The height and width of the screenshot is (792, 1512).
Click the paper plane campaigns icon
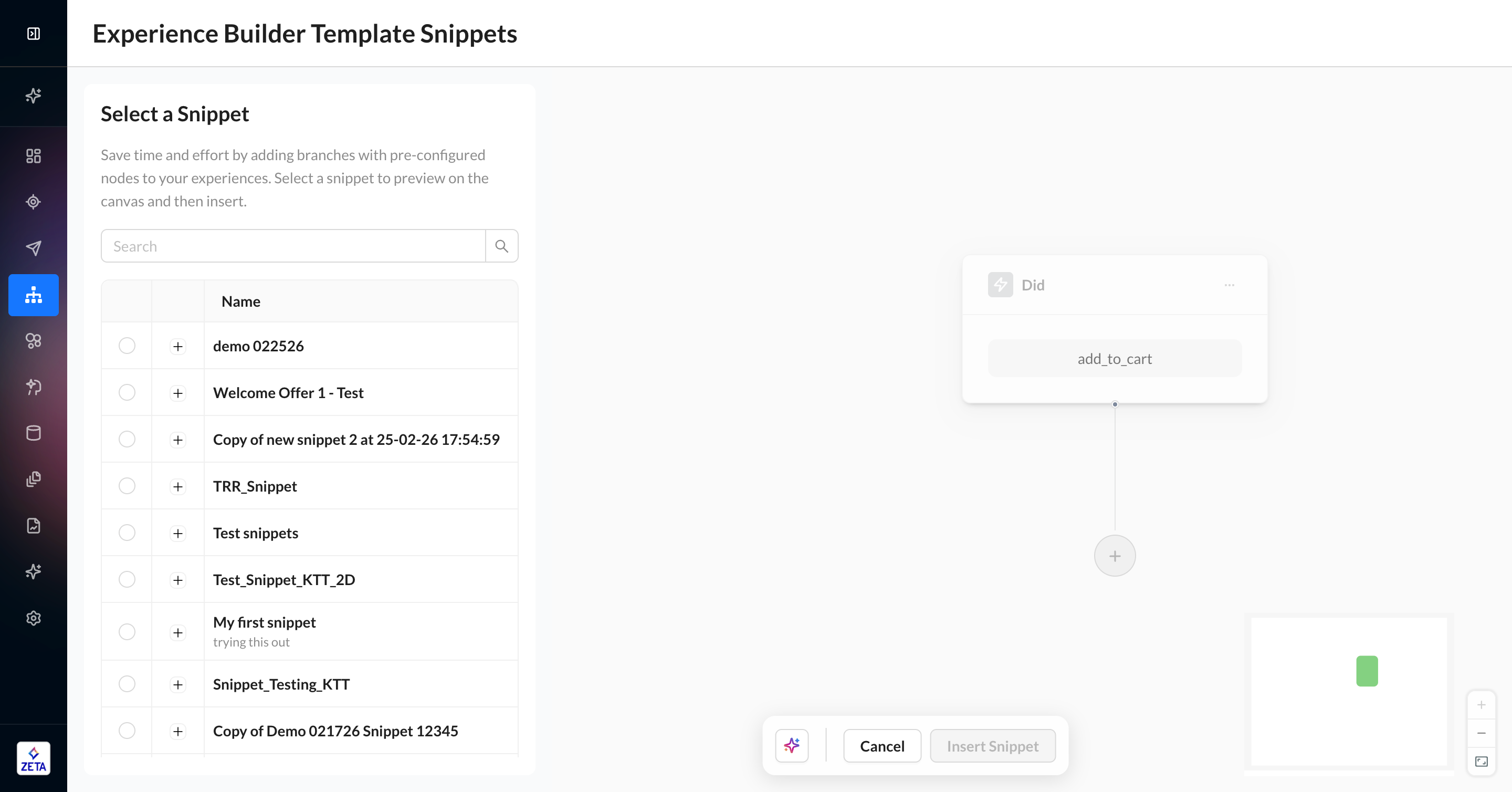tap(34, 248)
